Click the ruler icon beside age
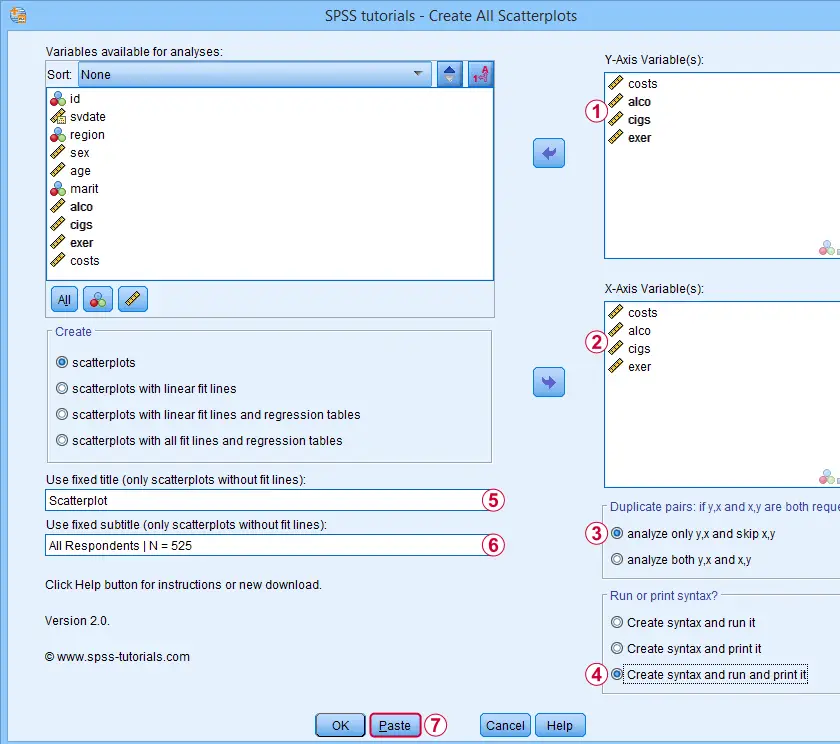840x744 pixels. (58, 171)
